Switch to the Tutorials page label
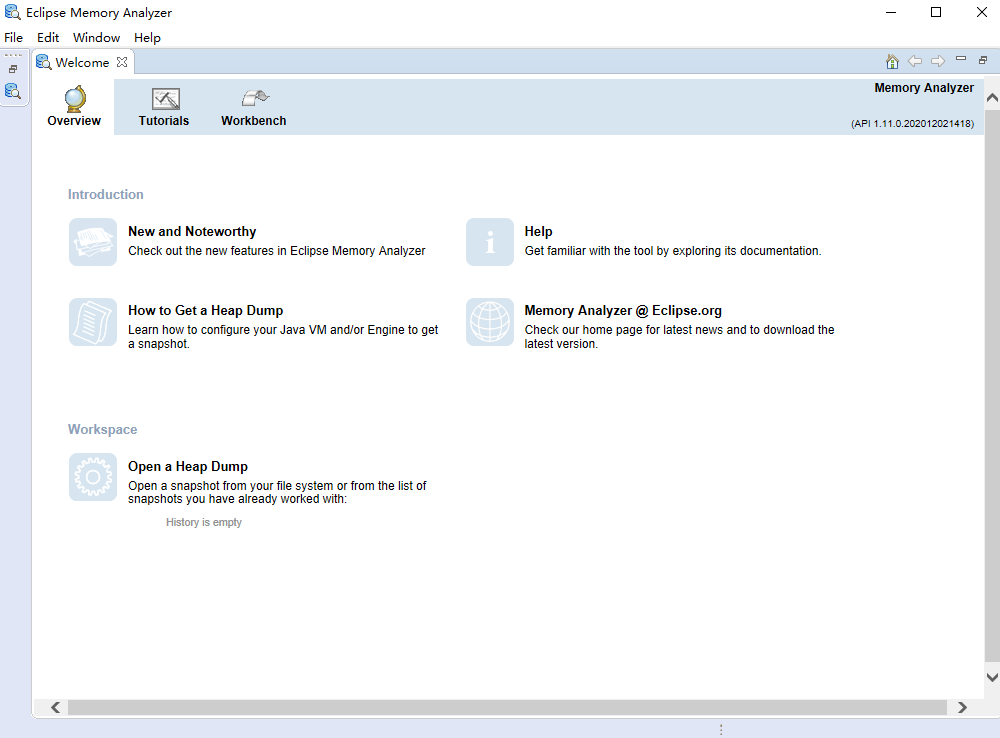The image size is (1000, 738). pyautogui.click(x=164, y=121)
